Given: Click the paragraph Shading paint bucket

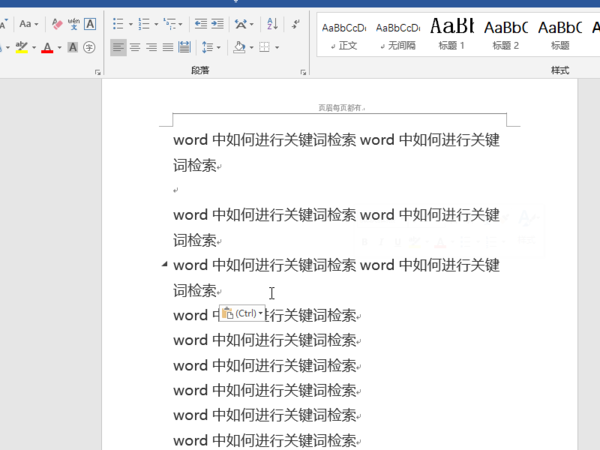Looking at the screenshot, I should (240, 47).
